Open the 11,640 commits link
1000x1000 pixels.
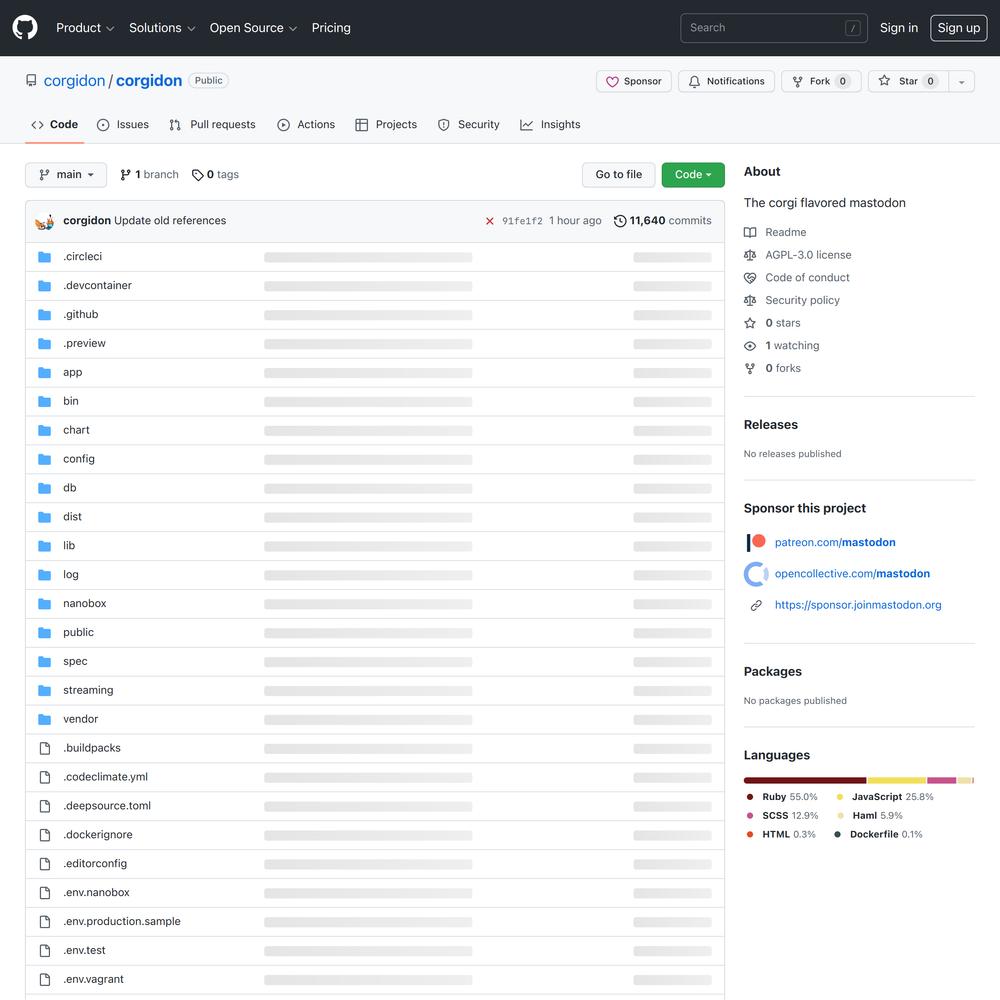[663, 221]
